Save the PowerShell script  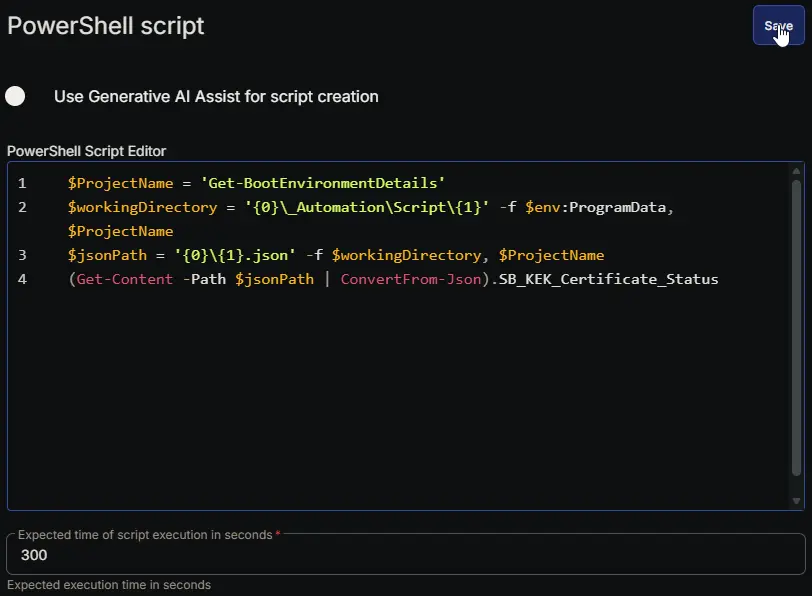778,25
